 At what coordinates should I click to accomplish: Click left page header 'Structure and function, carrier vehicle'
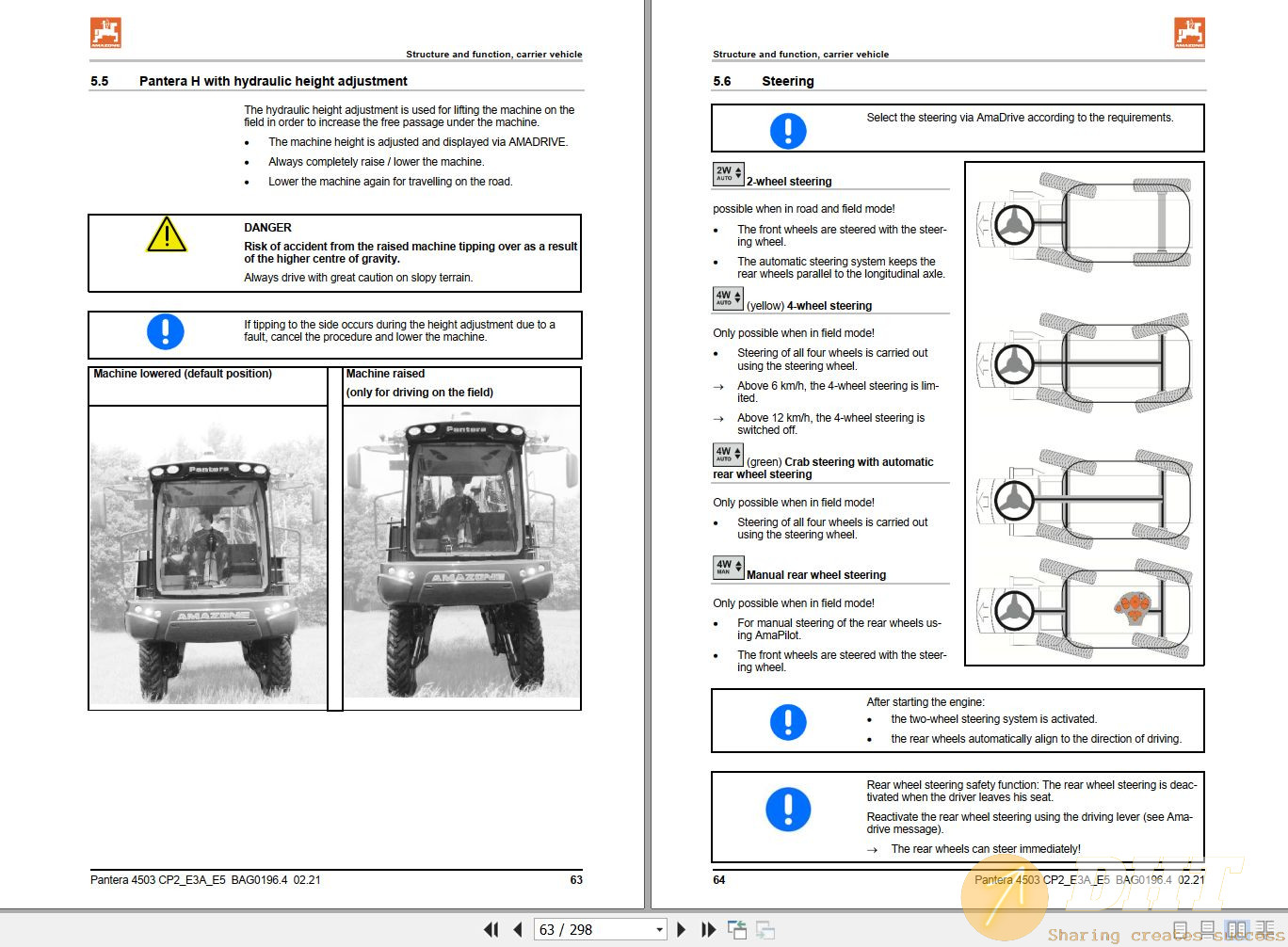494,55
